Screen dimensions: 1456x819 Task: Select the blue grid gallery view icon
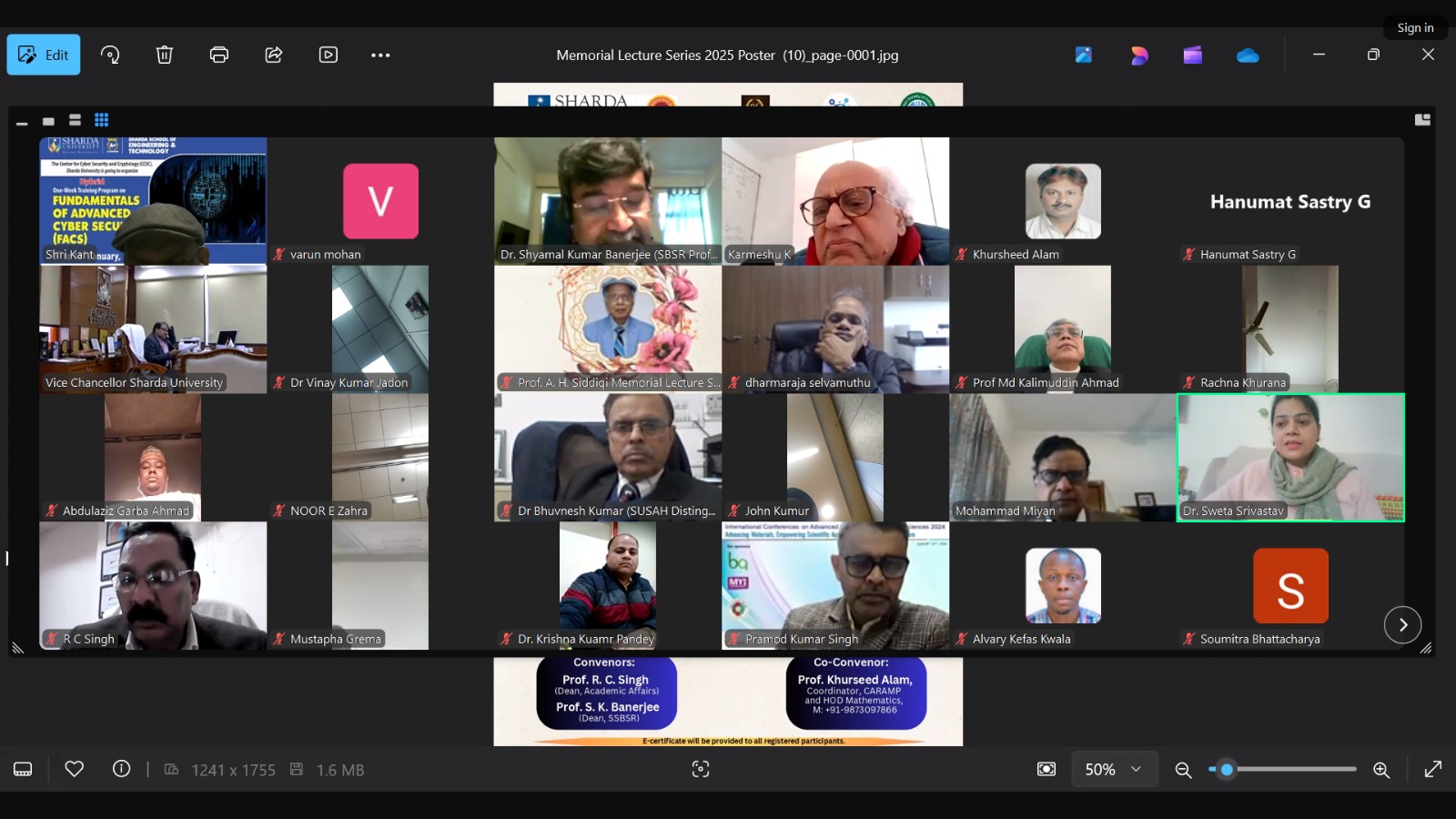[x=102, y=120]
